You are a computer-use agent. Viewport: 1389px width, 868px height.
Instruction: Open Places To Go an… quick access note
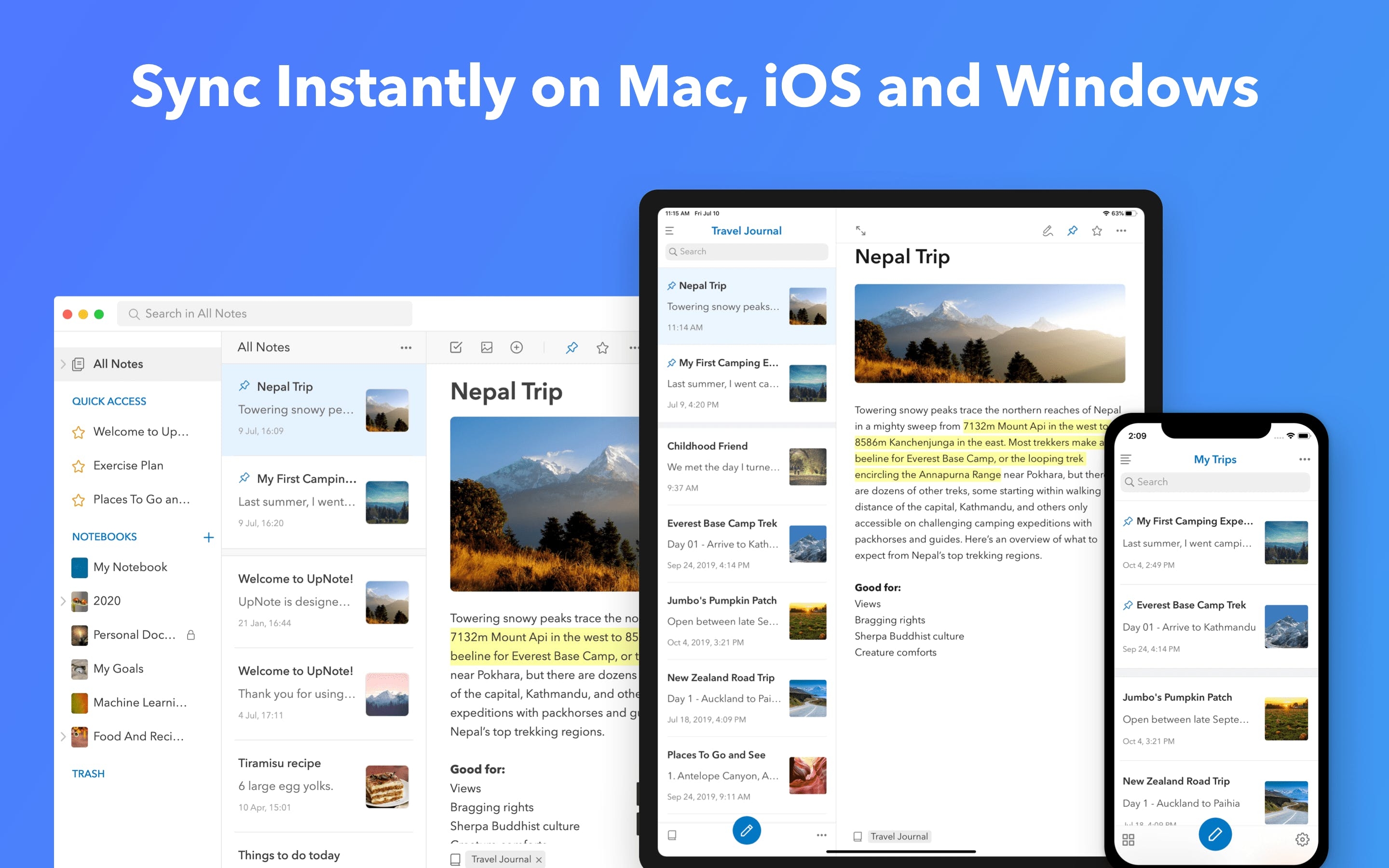(138, 500)
